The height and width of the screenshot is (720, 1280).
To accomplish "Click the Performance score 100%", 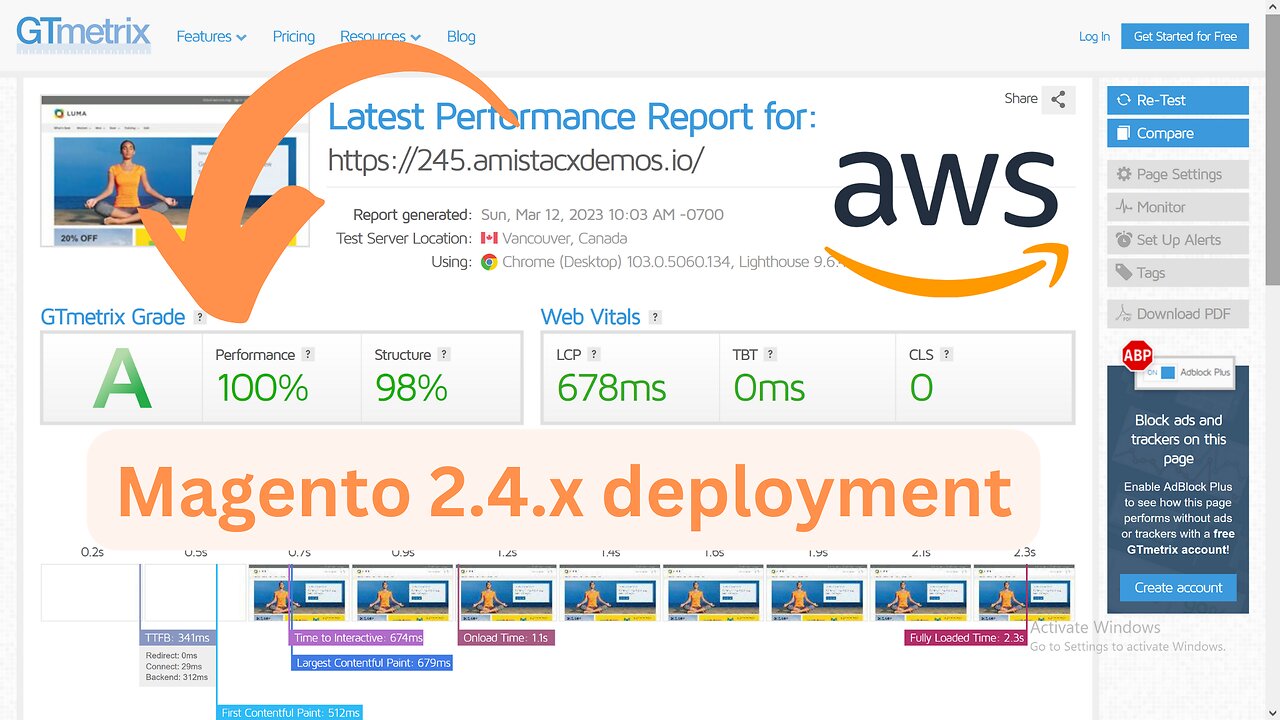I will pos(262,388).
